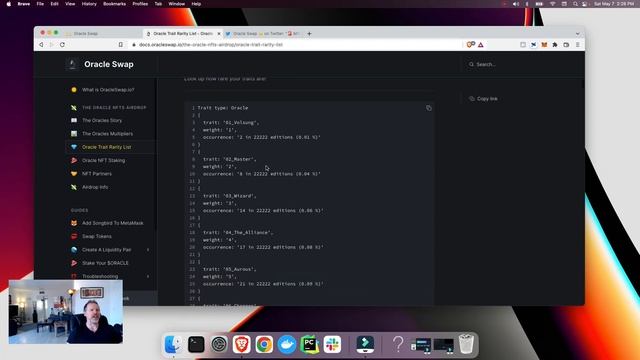Viewport: 640px width, 360px height.
Task: Copy the code block with copy icon
Action: (429, 108)
